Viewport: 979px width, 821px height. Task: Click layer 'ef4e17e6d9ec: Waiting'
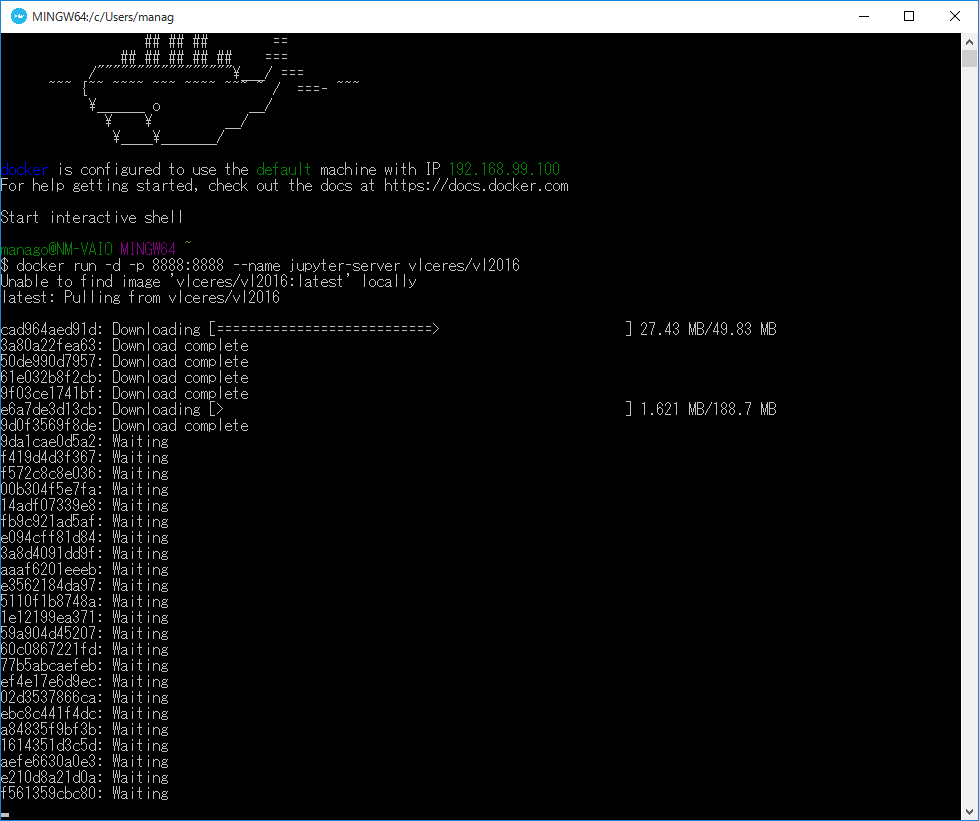(x=85, y=681)
